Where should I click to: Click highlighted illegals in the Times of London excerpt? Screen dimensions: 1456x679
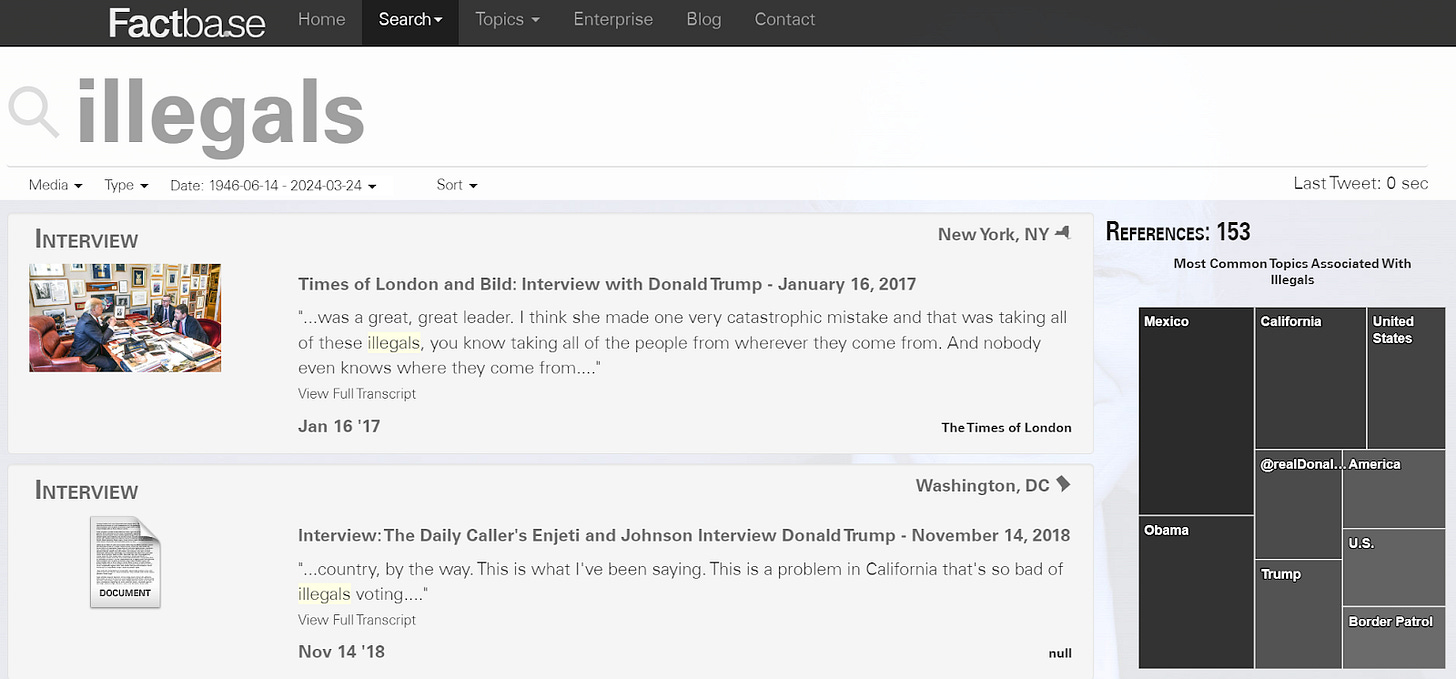tap(393, 343)
